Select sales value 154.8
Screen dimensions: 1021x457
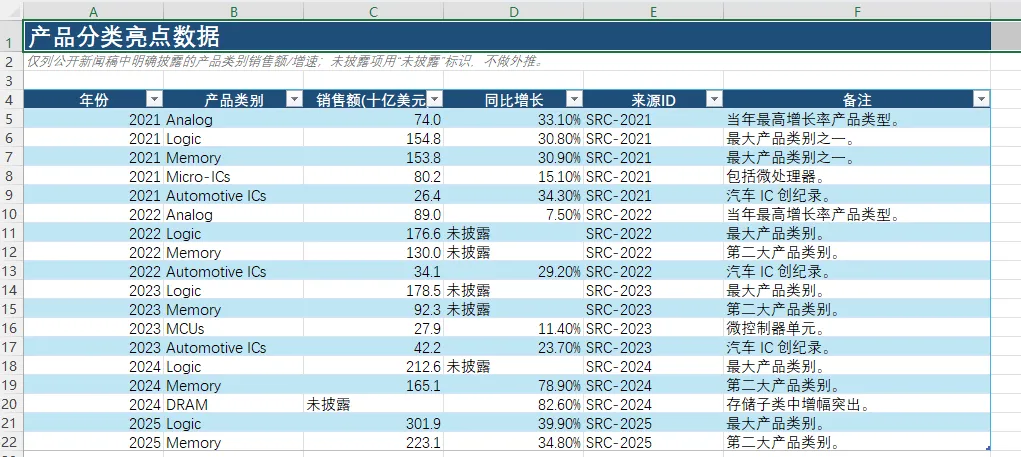click(373, 138)
